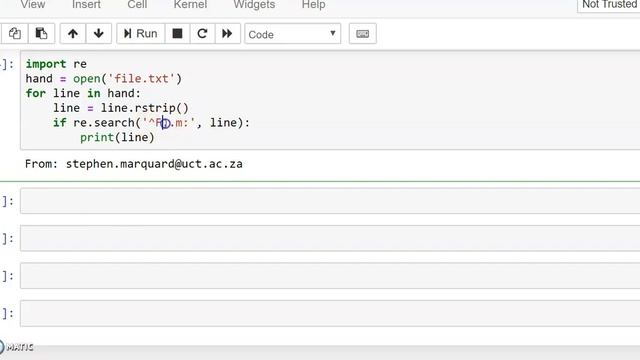The height and width of the screenshot is (360, 640).
Task: Restart and run all with fast-forward icon
Action: tap(227, 33)
